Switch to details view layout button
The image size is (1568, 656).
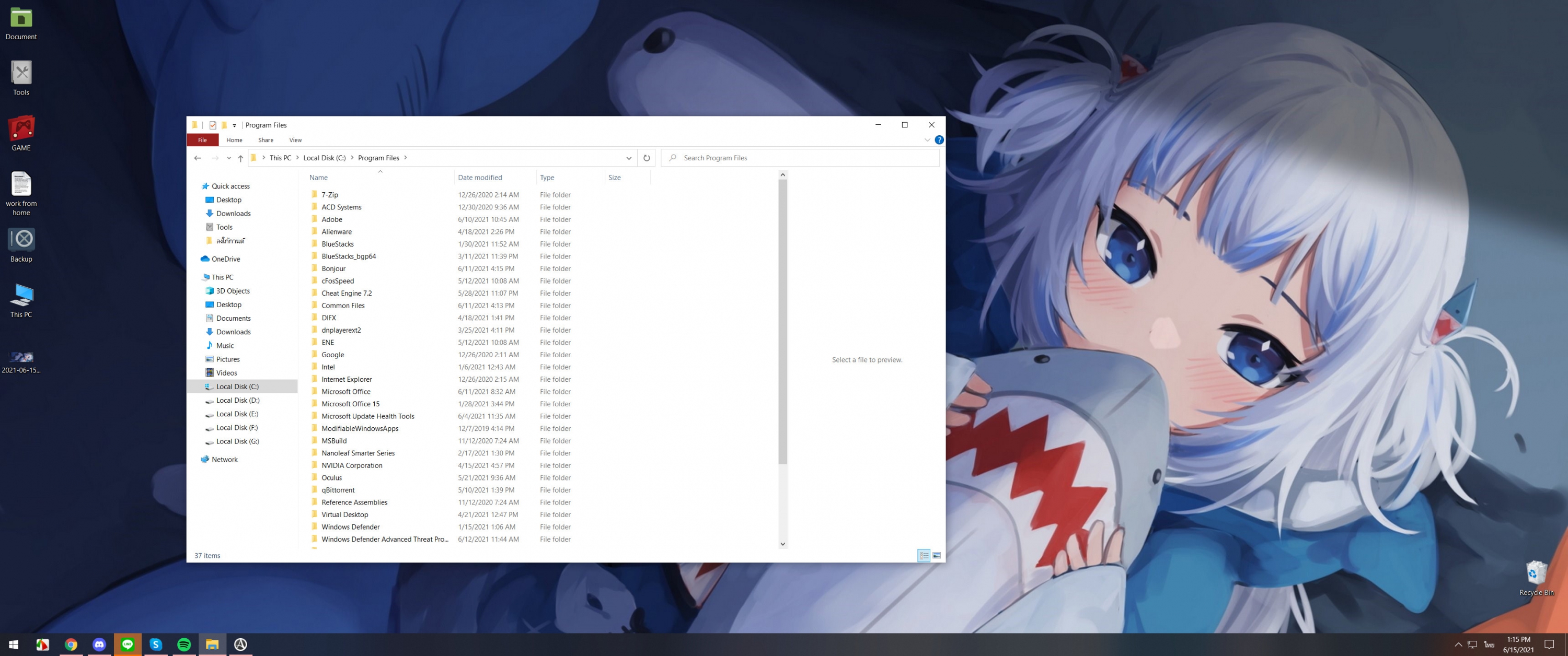point(924,556)
